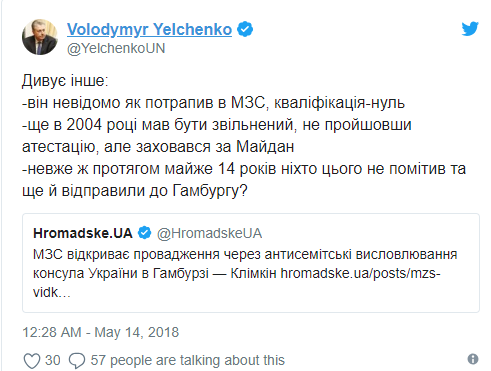
Task: Open the reply speech bubble icon
Action: [77, 361]
